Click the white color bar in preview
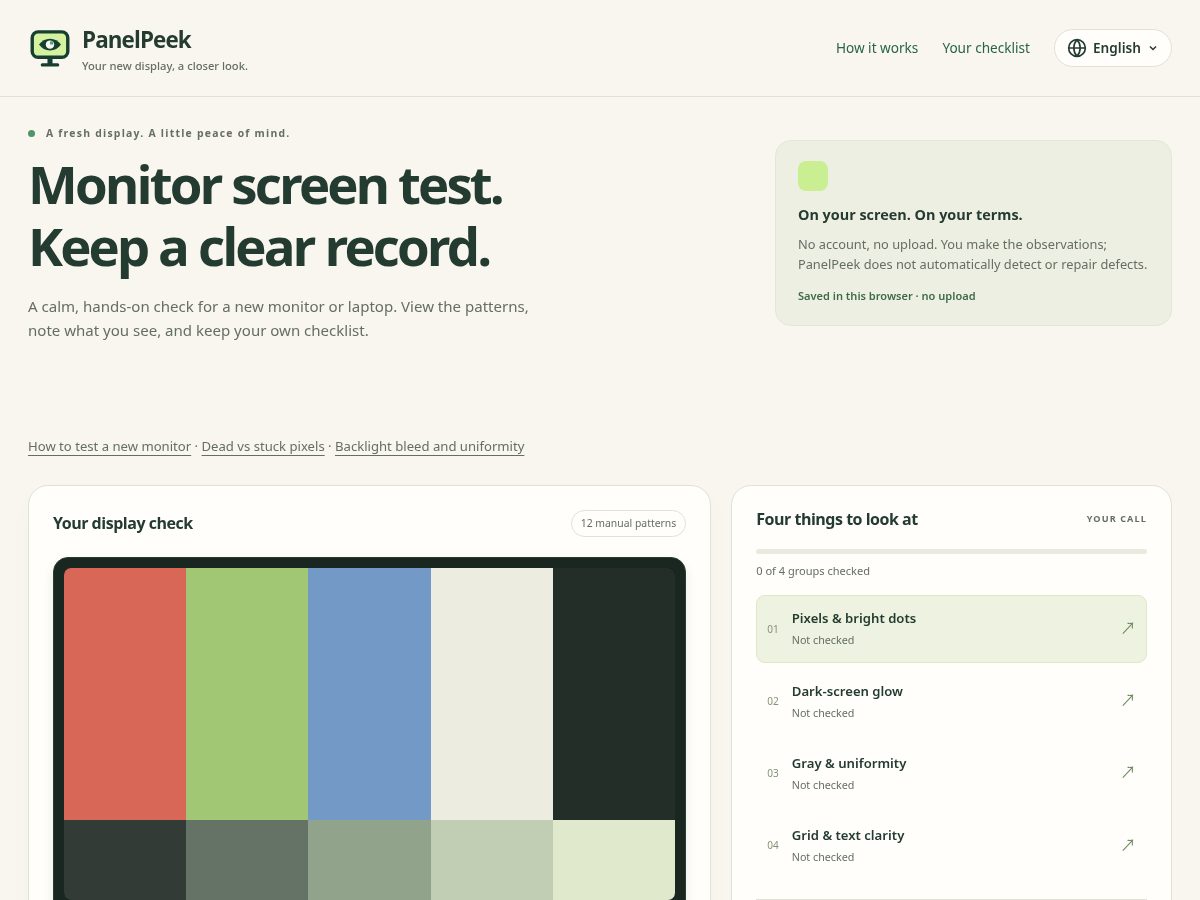Viewport: 1200px width, 900px height. tap(492, 694)
